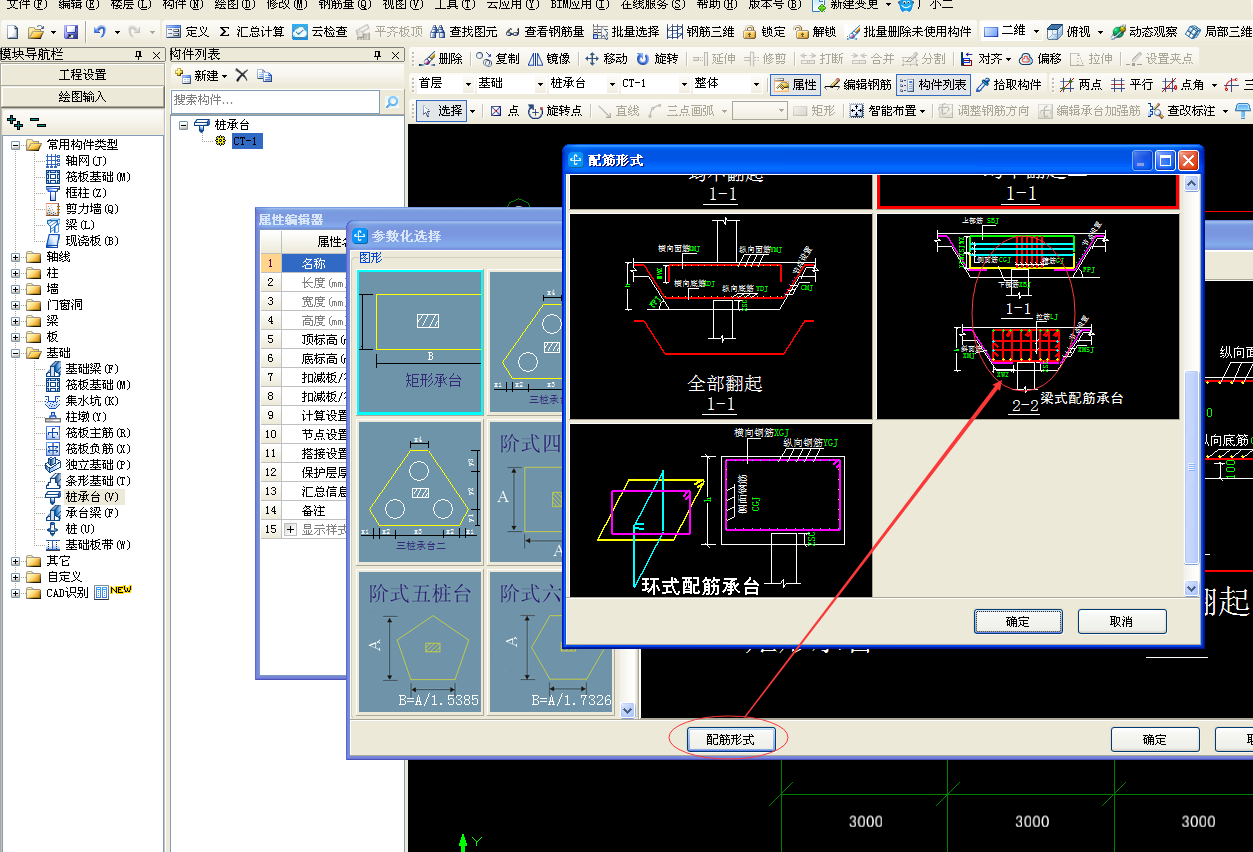
Task: Collapse the 基础 tree folder
Action: pyautogui.click(x=16, y=353)
